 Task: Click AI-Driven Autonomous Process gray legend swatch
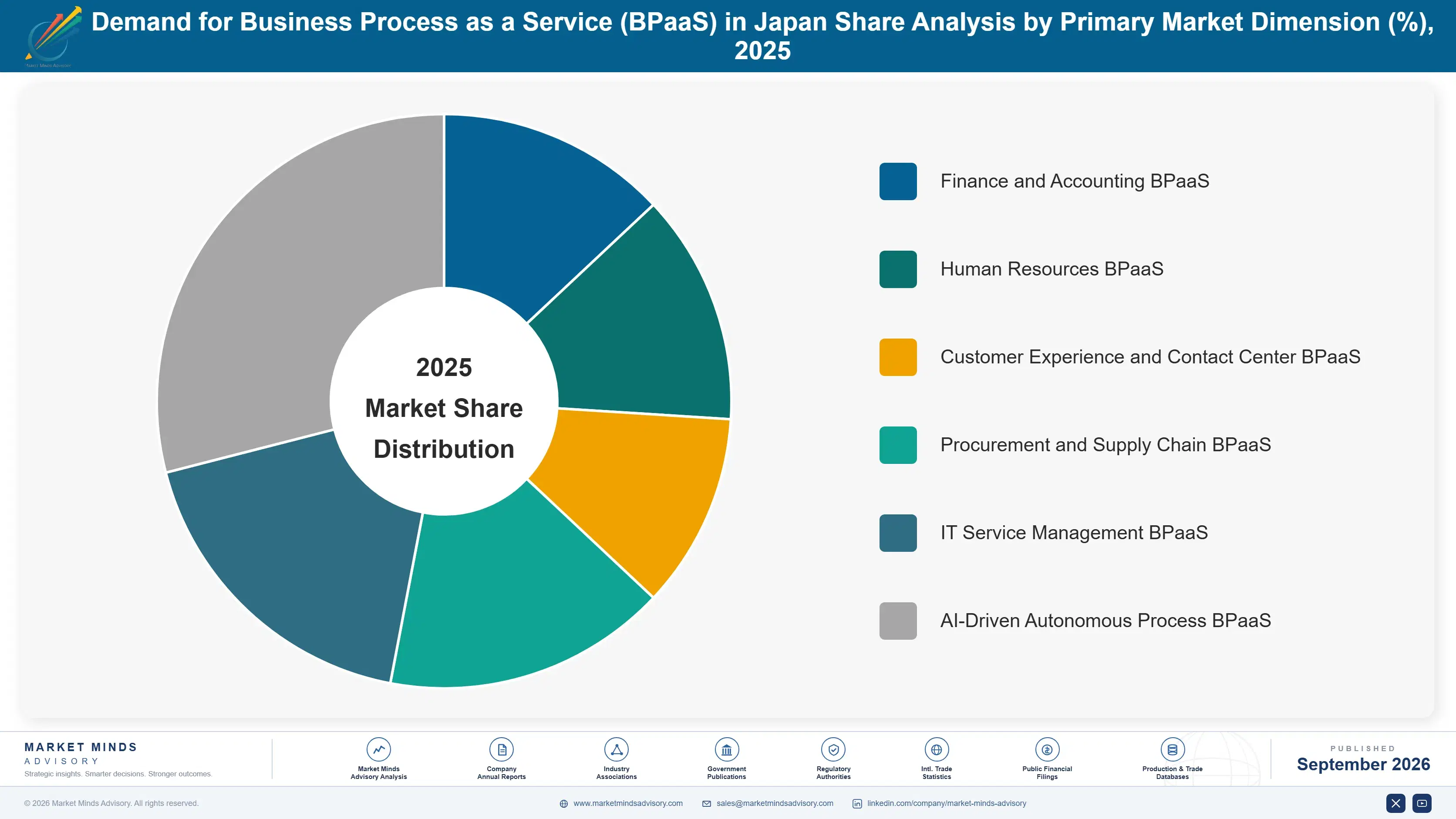click(x=897, y=621)
